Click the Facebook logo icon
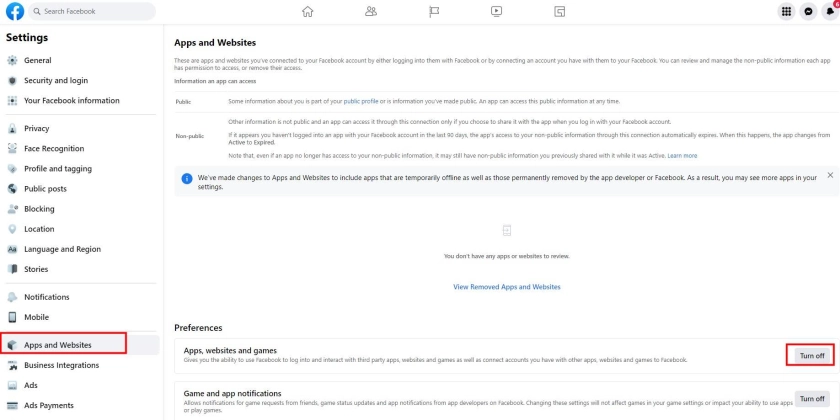The height and width of the screenshot is (420, 840). pyautogui.click(x=15, y=11)
